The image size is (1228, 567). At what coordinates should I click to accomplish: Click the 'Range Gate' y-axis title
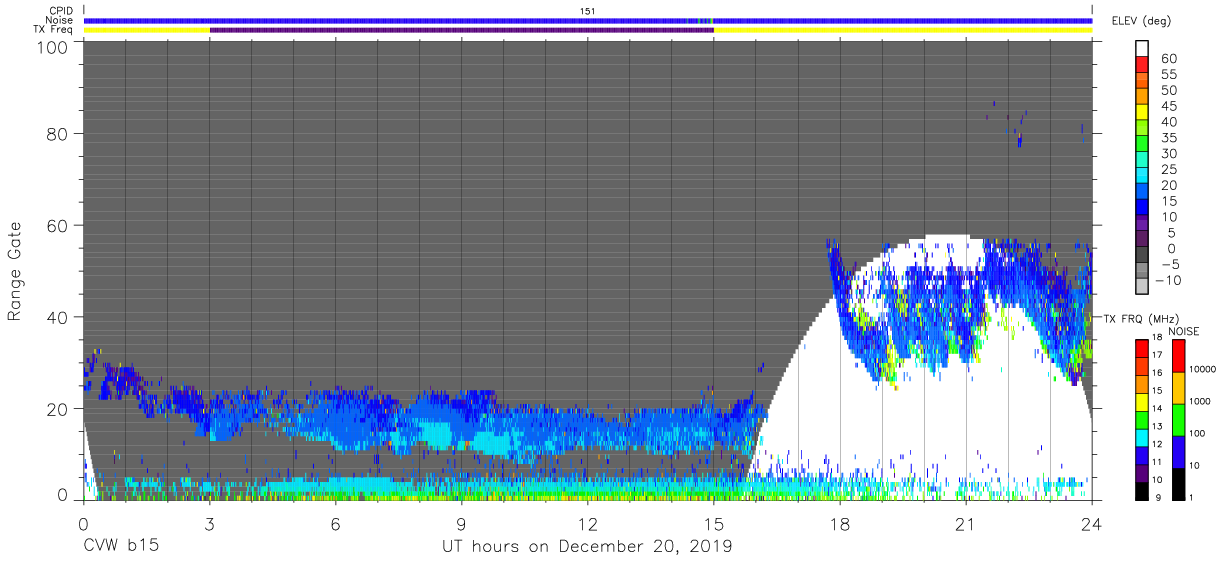pyautogui.click(x=15, y=270)
